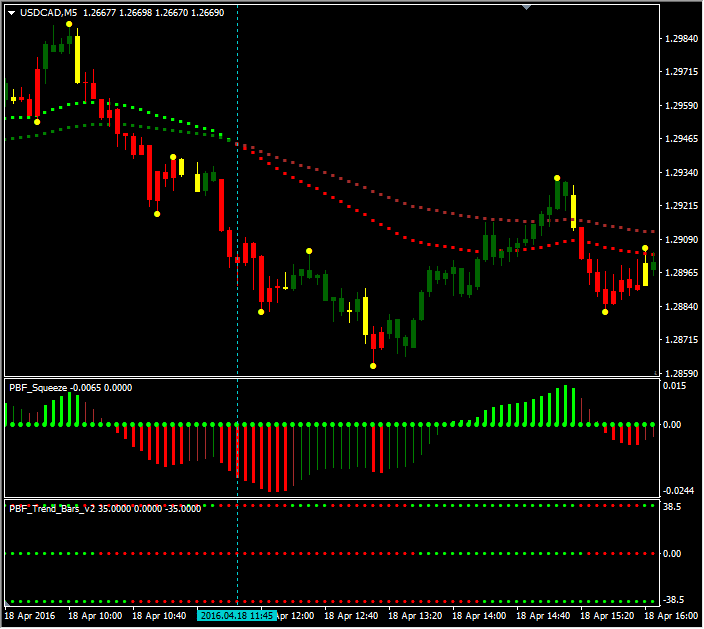Click the chart shift marker triangle at top
This screenshot has width=704, height=629.
click(527, 7)
